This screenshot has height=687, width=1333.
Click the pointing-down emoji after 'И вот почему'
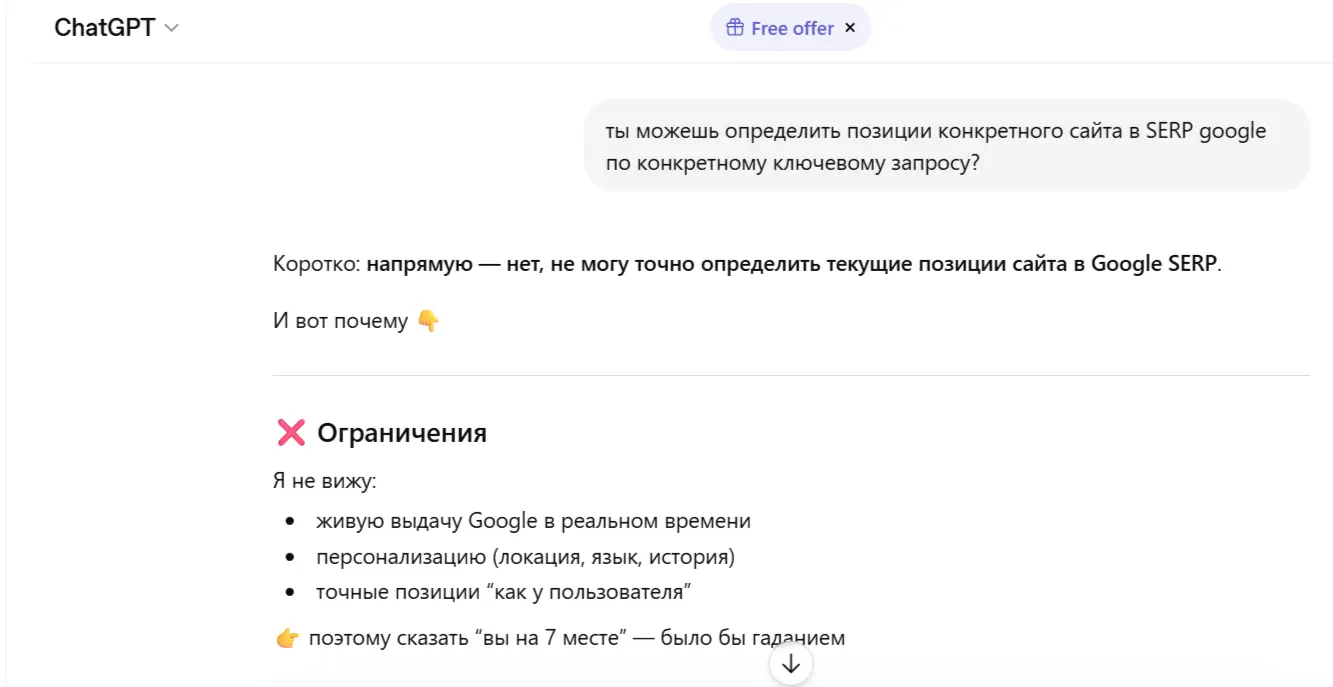coord(428,321)
